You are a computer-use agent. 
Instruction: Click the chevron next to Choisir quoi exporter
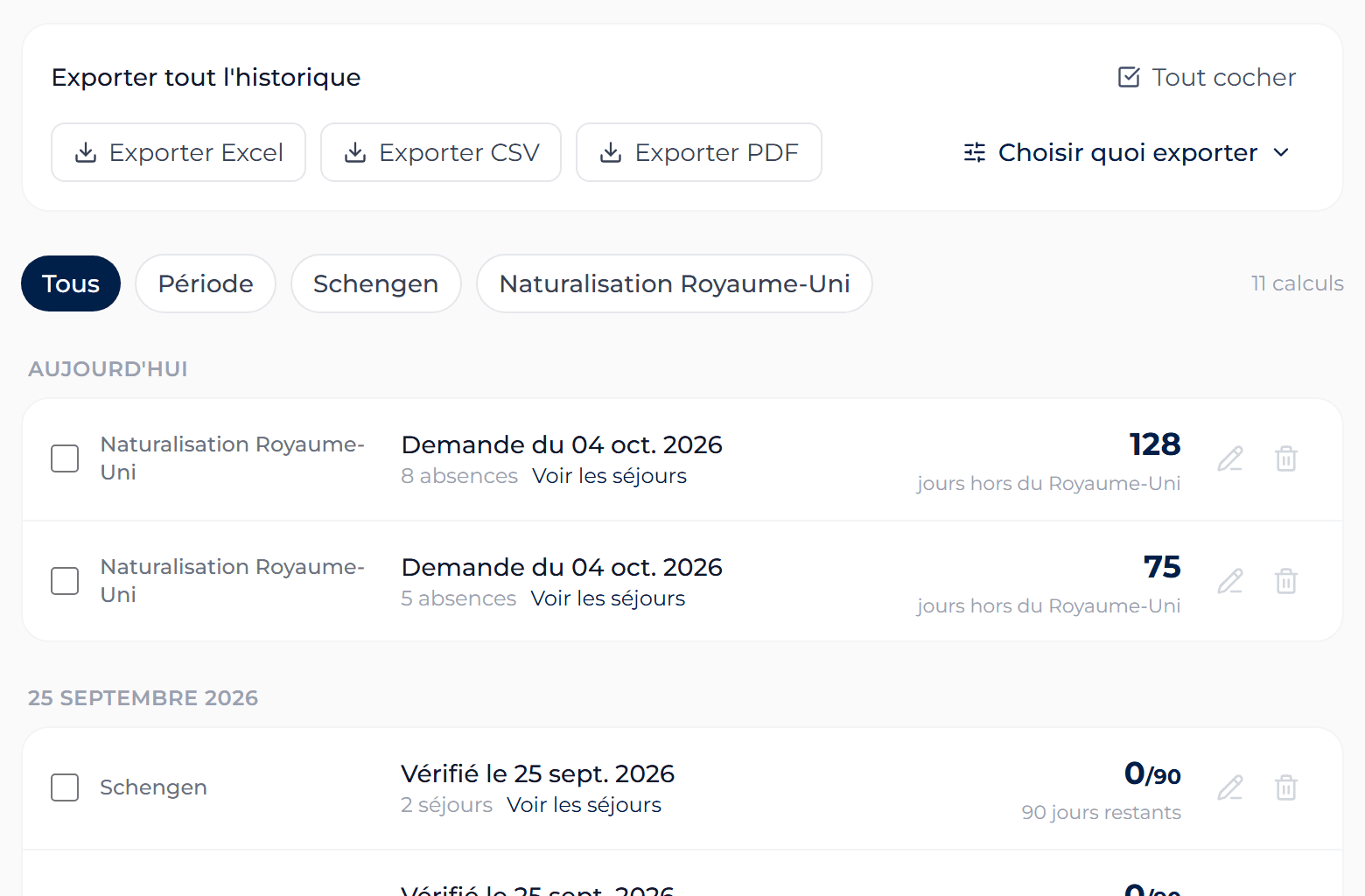click(x=1281, y=152)
